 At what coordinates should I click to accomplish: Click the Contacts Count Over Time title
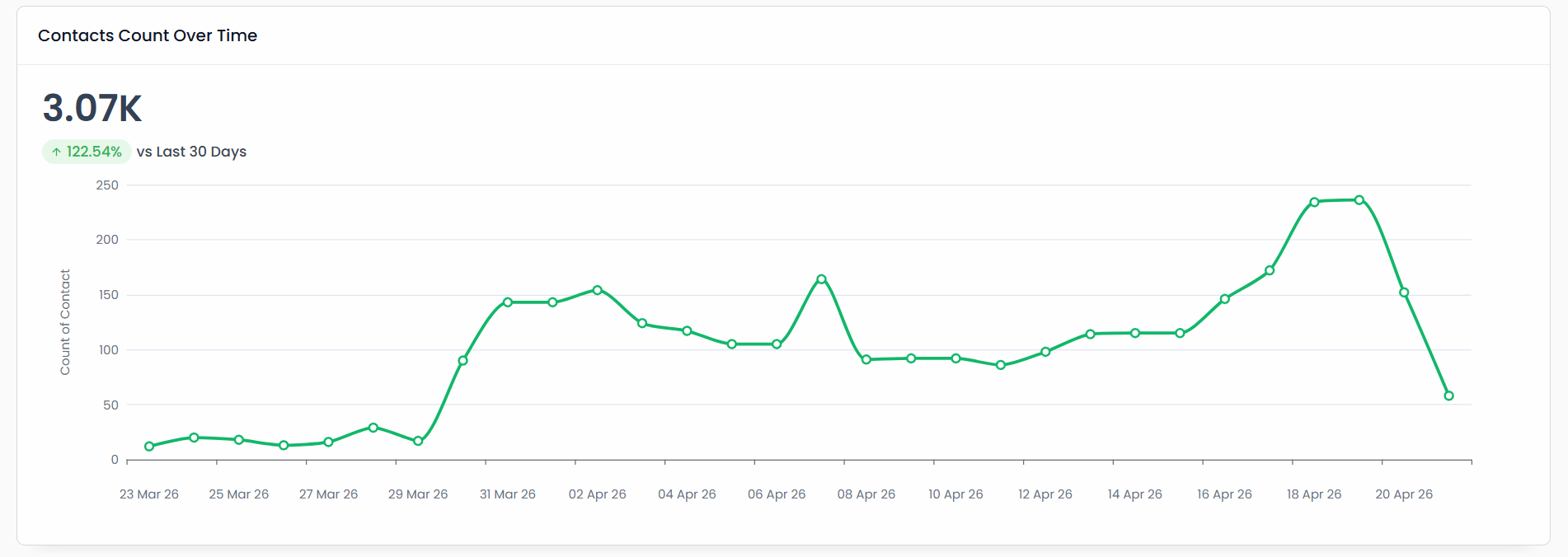pyautogui.click(x=148, y=35)
